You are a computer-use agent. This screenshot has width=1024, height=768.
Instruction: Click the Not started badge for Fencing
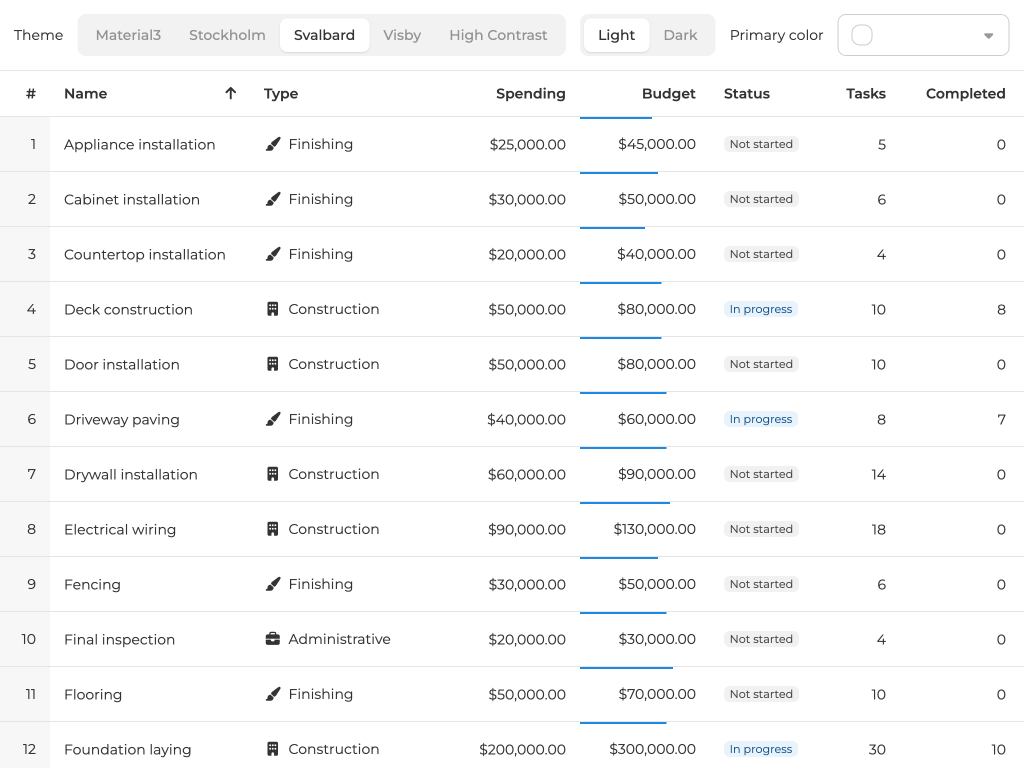[760, 584]
